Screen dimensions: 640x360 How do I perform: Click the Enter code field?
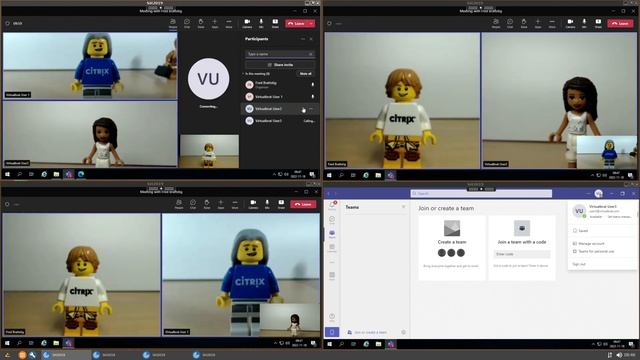[522, 254]
